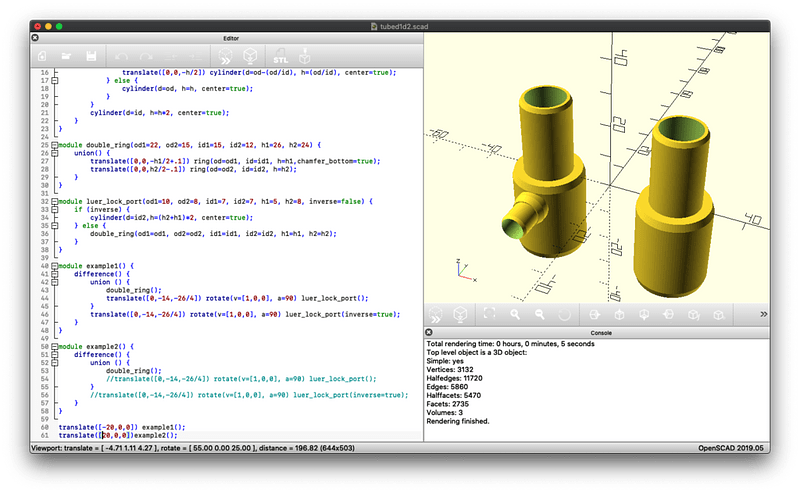Click the line 'cylinder(d=id, h=h*2, center=true);'

click(x=160, y=113)
